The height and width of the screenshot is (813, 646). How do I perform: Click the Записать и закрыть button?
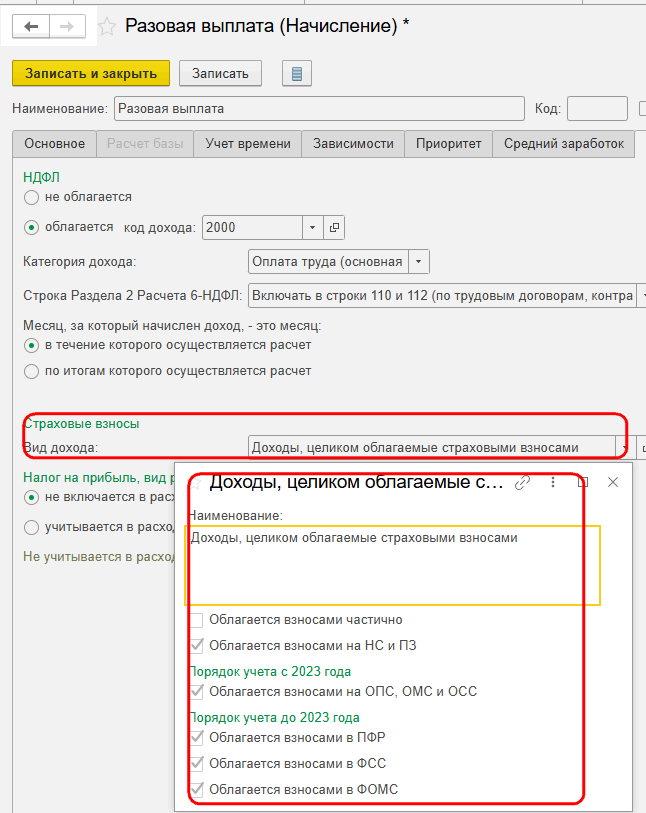pyautogui.click(x=91, y=74)
